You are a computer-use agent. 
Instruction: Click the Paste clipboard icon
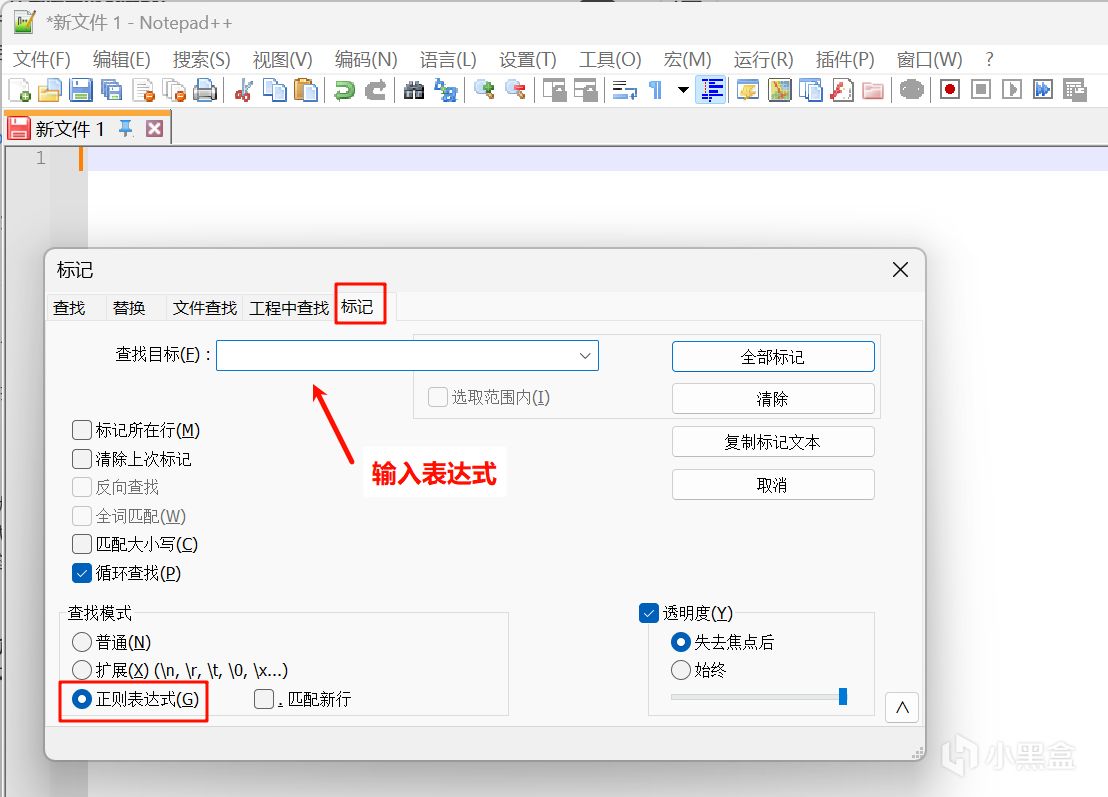(305, 90)
